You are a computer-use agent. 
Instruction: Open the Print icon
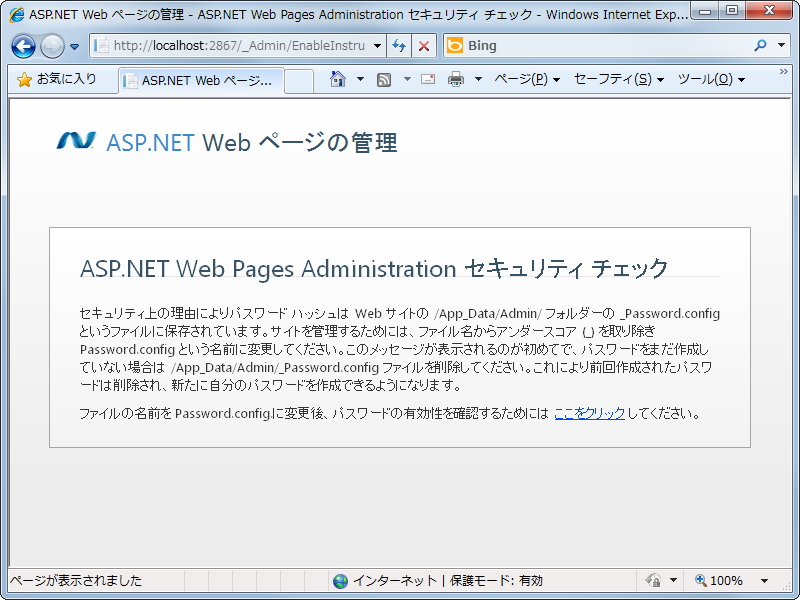click(456, 79)
